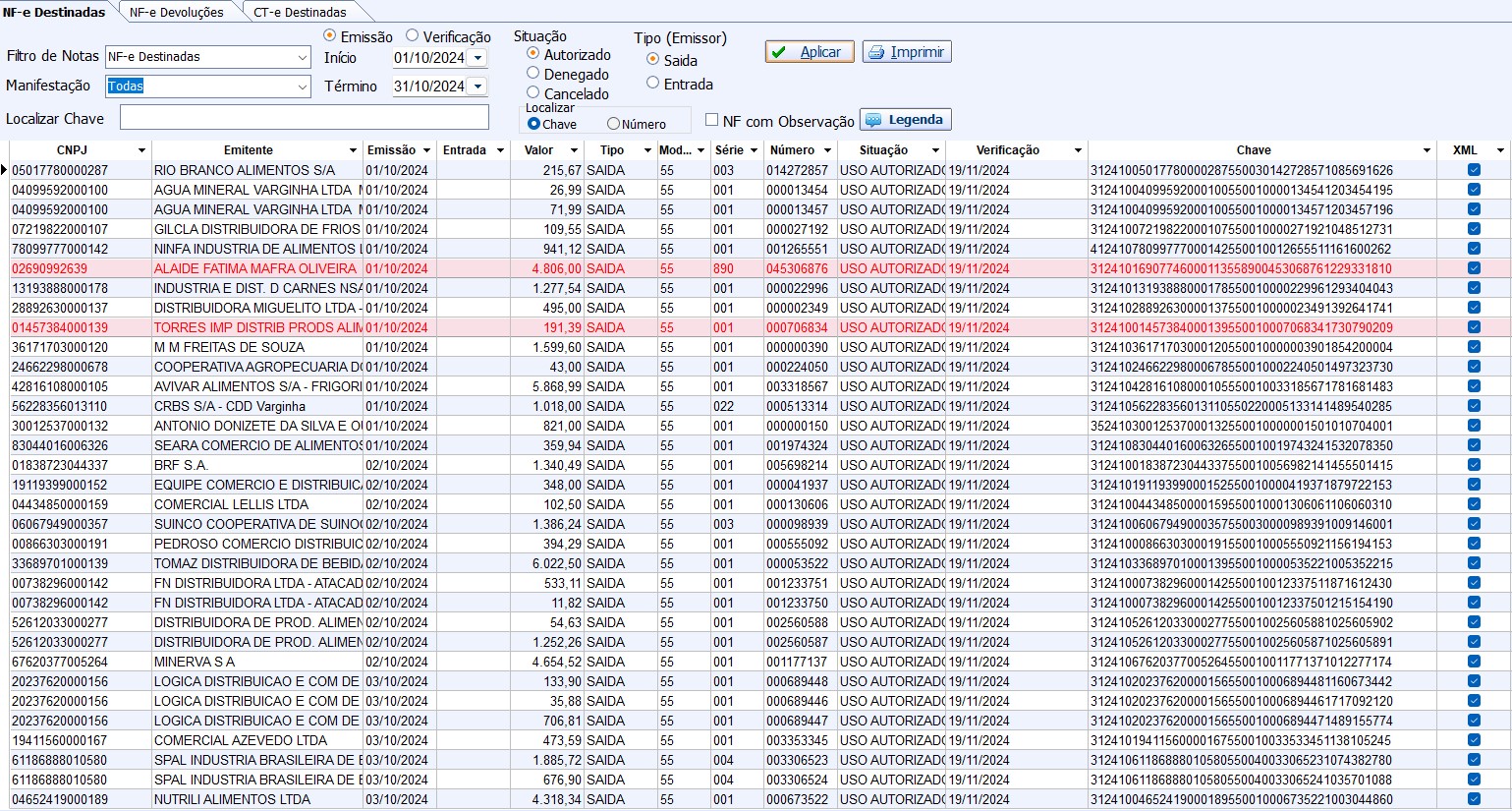The width and height of the screenshot is (1512, 811).
Task: Switch to NF-e Devoluções tab
Action: tap(176, 12)
